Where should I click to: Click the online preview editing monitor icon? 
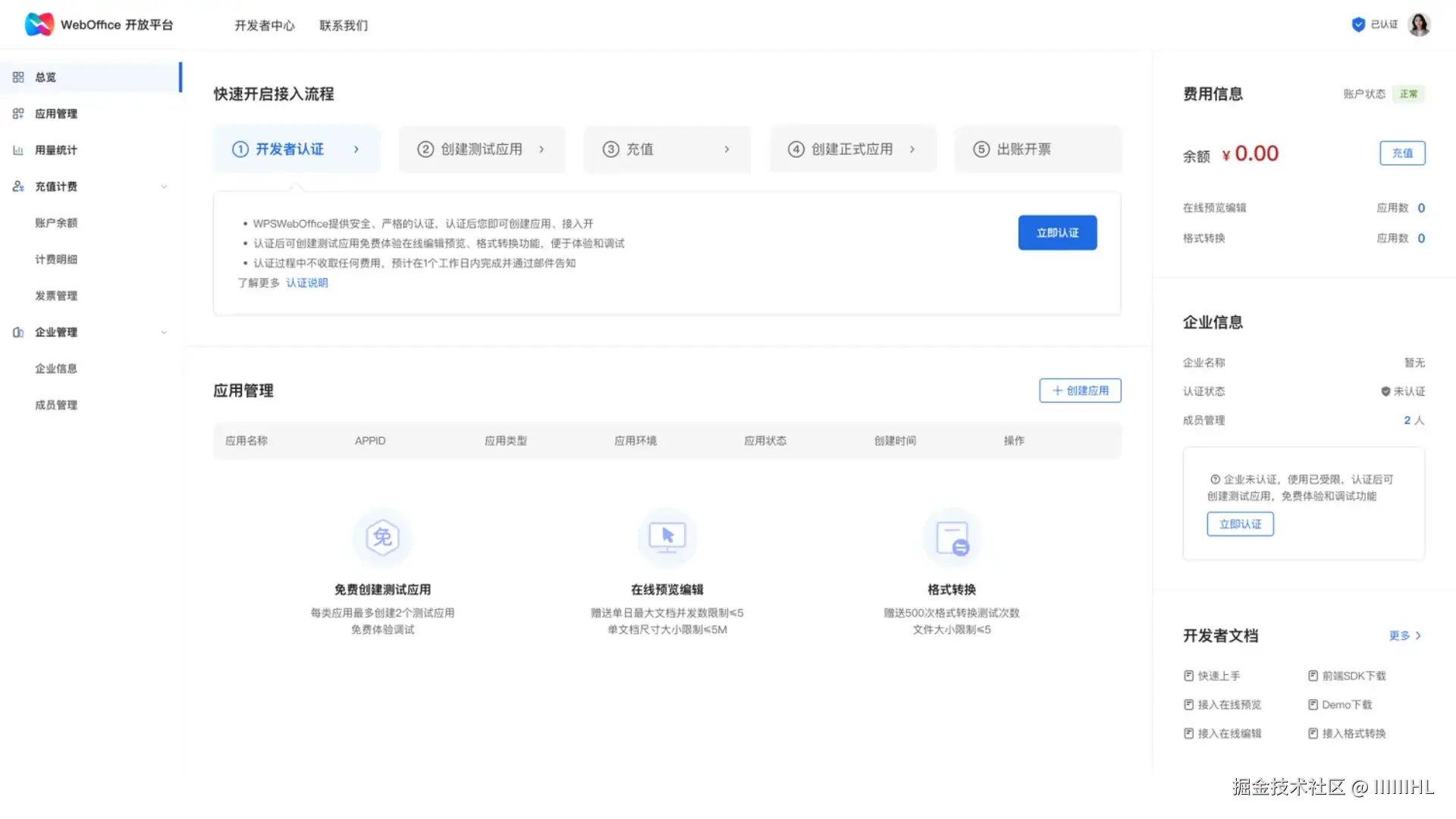[x=667, y=537]
